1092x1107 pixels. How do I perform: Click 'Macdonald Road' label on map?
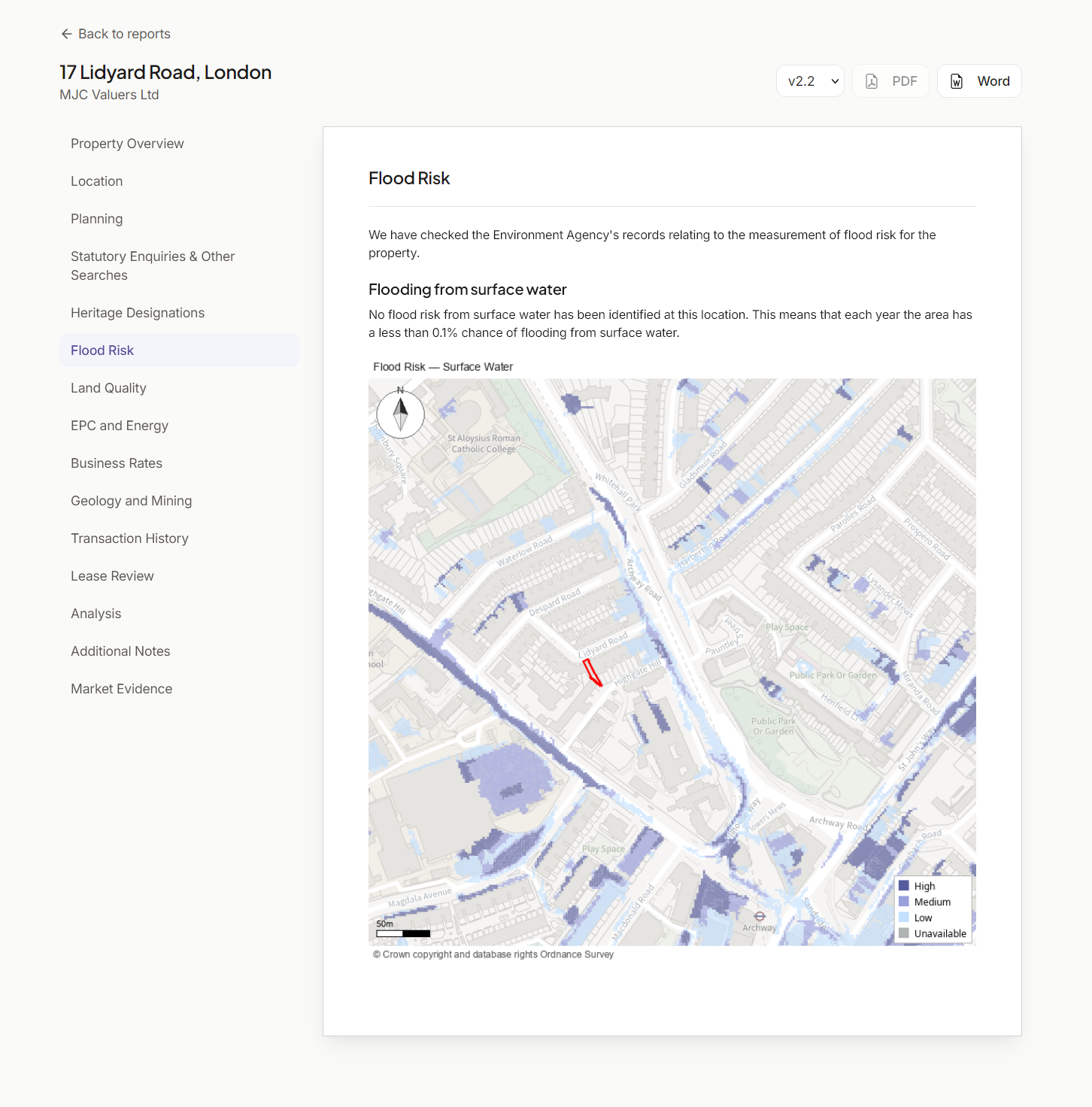tap(632, 914)
